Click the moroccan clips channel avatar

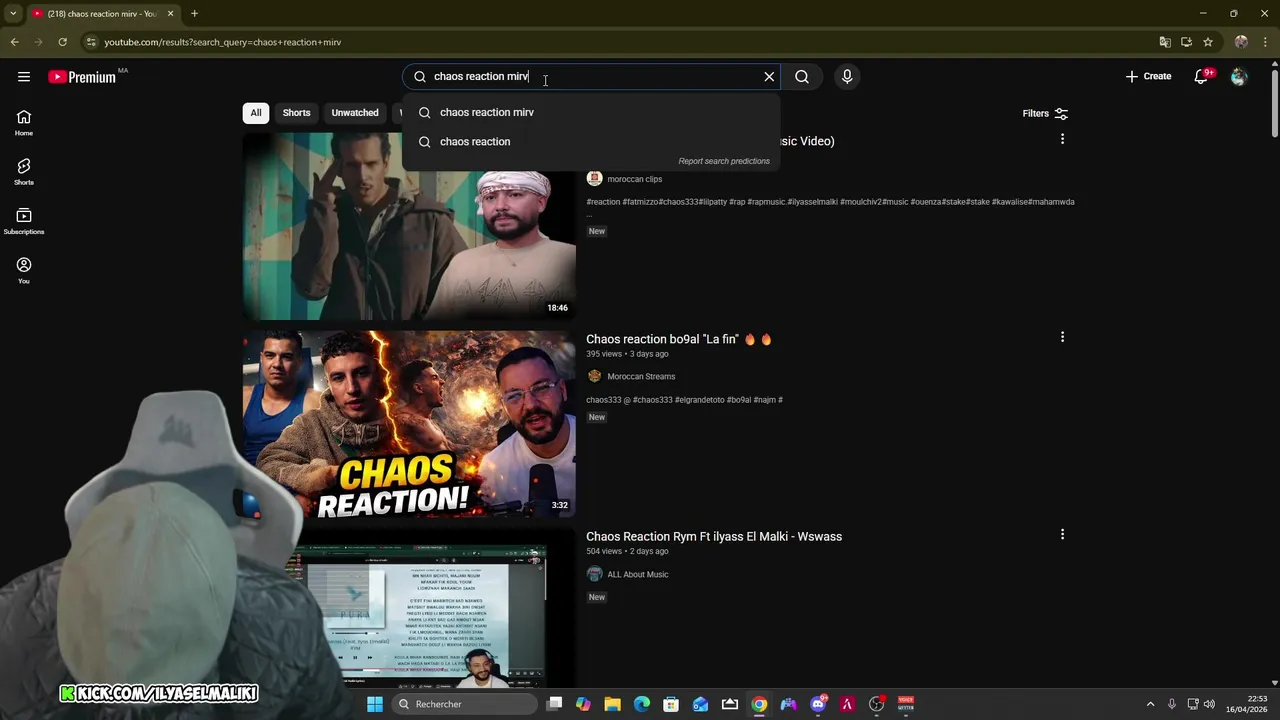pyautogui.click(x=594, y=179)
